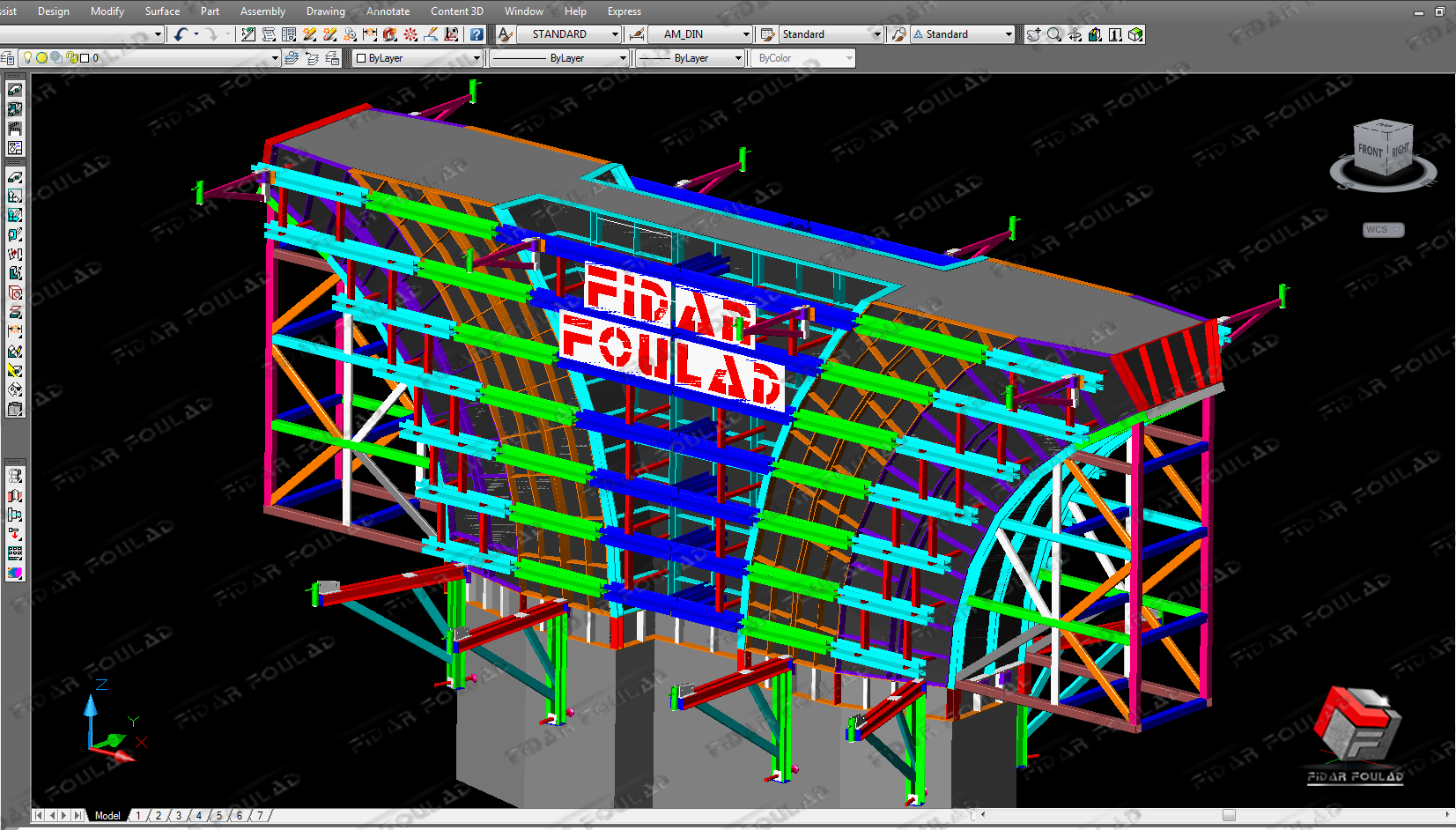1456x830 pixels.
Task: Click the Layer Properties Manager icon
Action: (x=8, y=58)
